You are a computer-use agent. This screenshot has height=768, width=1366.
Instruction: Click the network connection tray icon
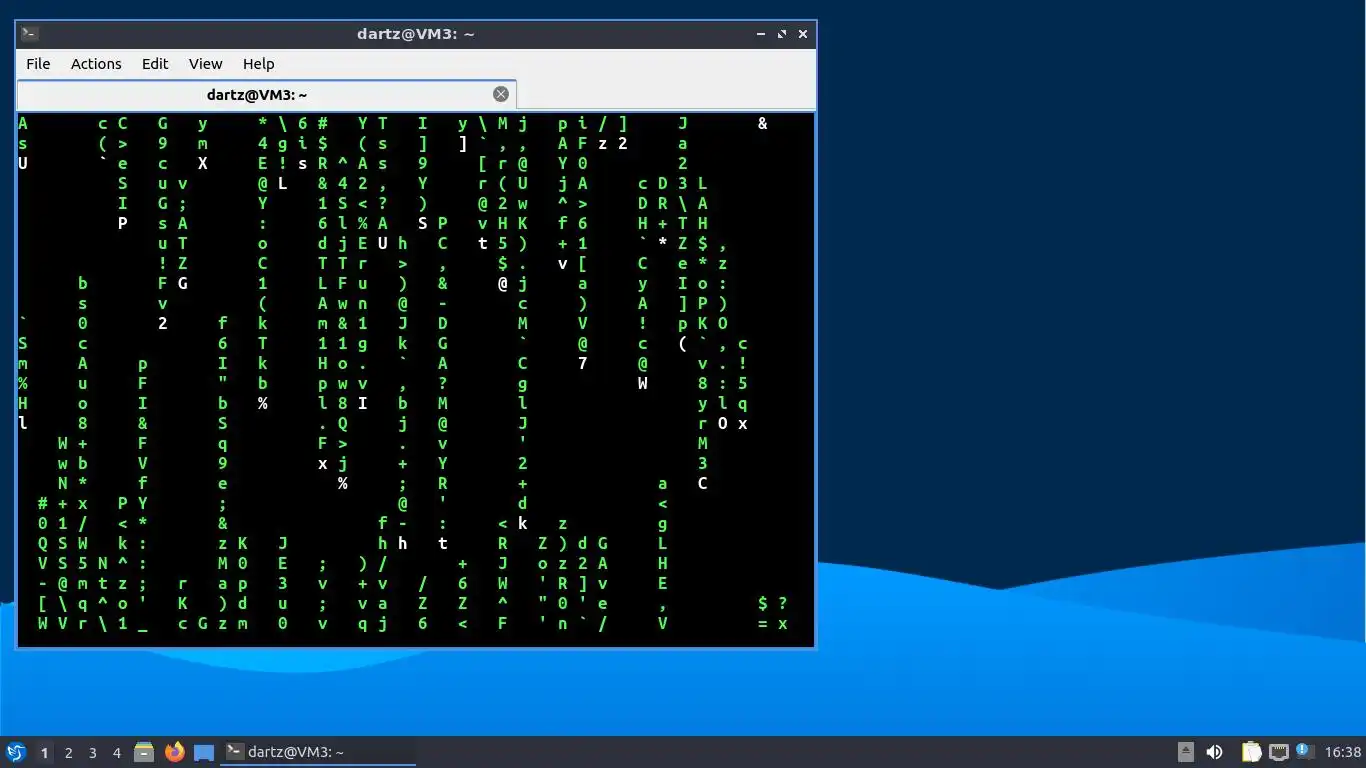(x=1279, y=752)
